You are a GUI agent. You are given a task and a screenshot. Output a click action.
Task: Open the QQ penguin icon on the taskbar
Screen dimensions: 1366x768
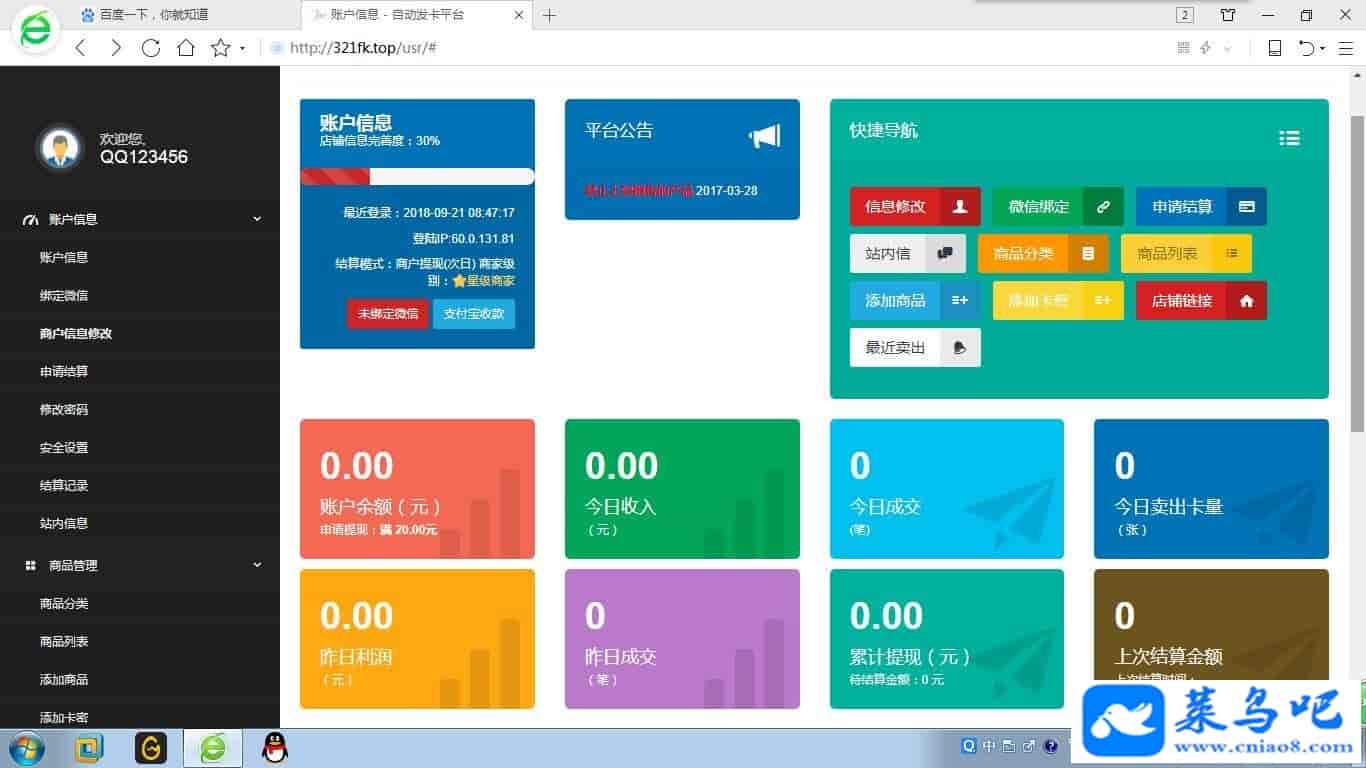(274, 747)
